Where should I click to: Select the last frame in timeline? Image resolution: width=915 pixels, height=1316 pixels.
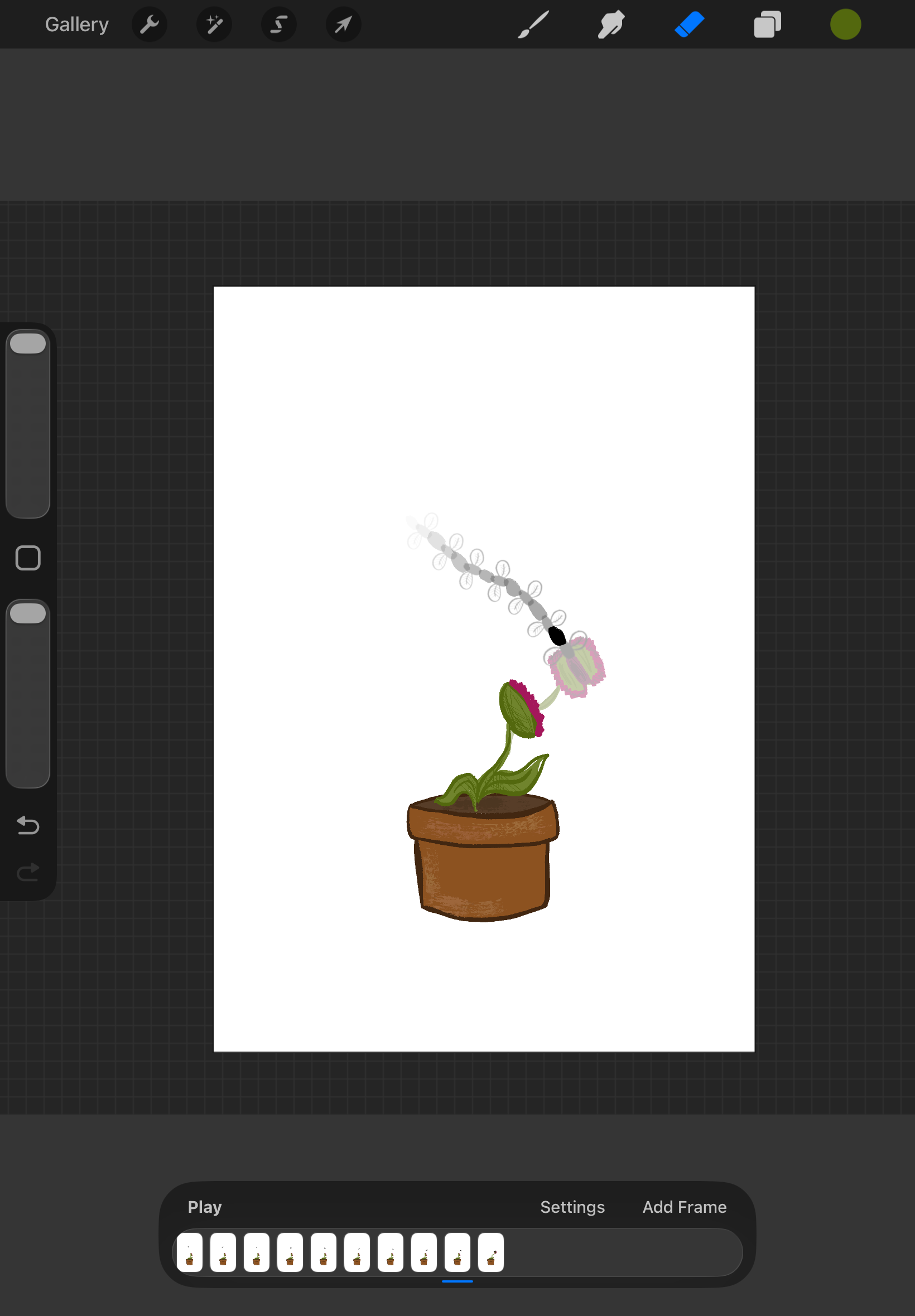491,1252
